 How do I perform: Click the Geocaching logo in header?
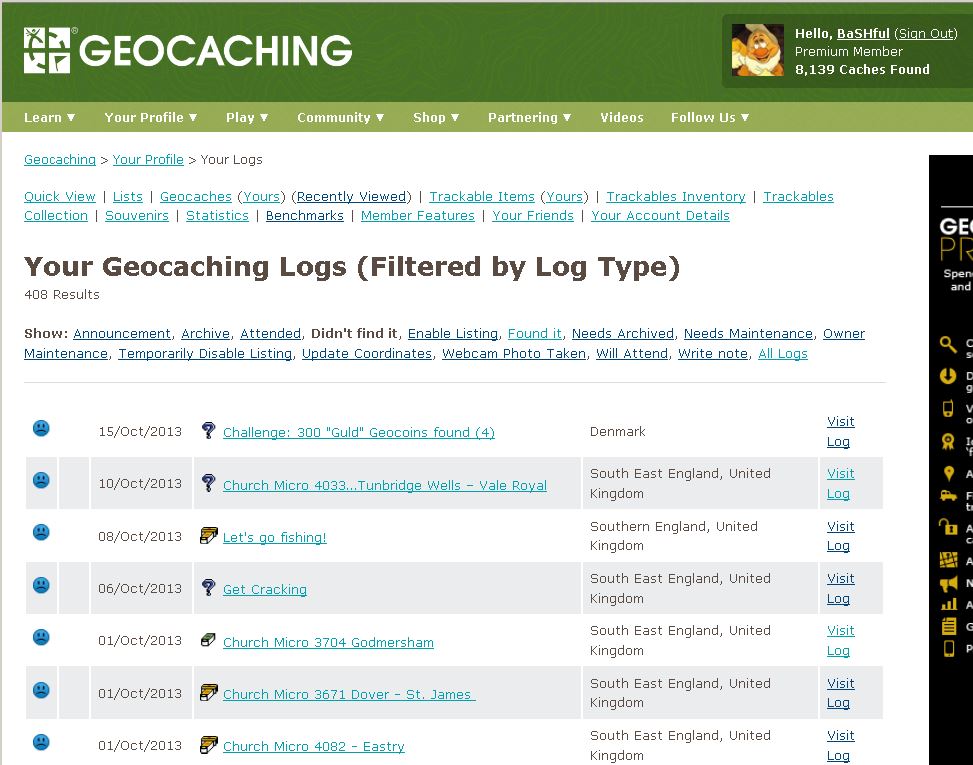[x=188, y=51]
